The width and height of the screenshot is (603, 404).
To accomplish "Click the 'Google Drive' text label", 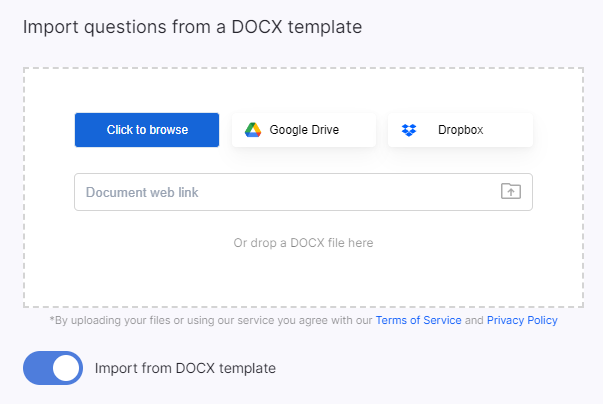I will pos(305,130).
